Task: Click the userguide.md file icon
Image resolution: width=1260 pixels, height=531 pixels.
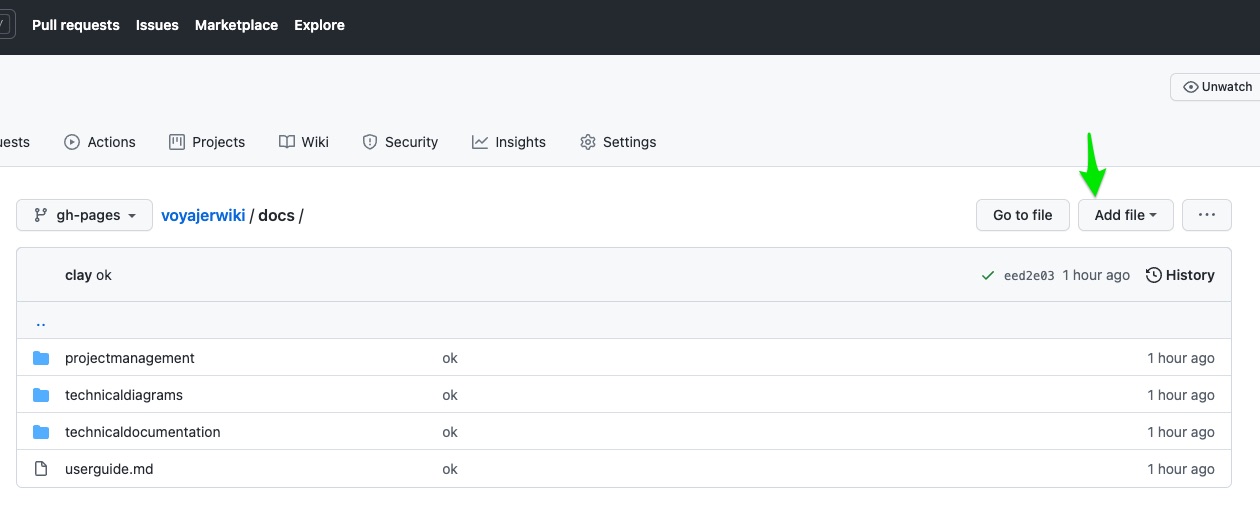Action: [41, 469]
